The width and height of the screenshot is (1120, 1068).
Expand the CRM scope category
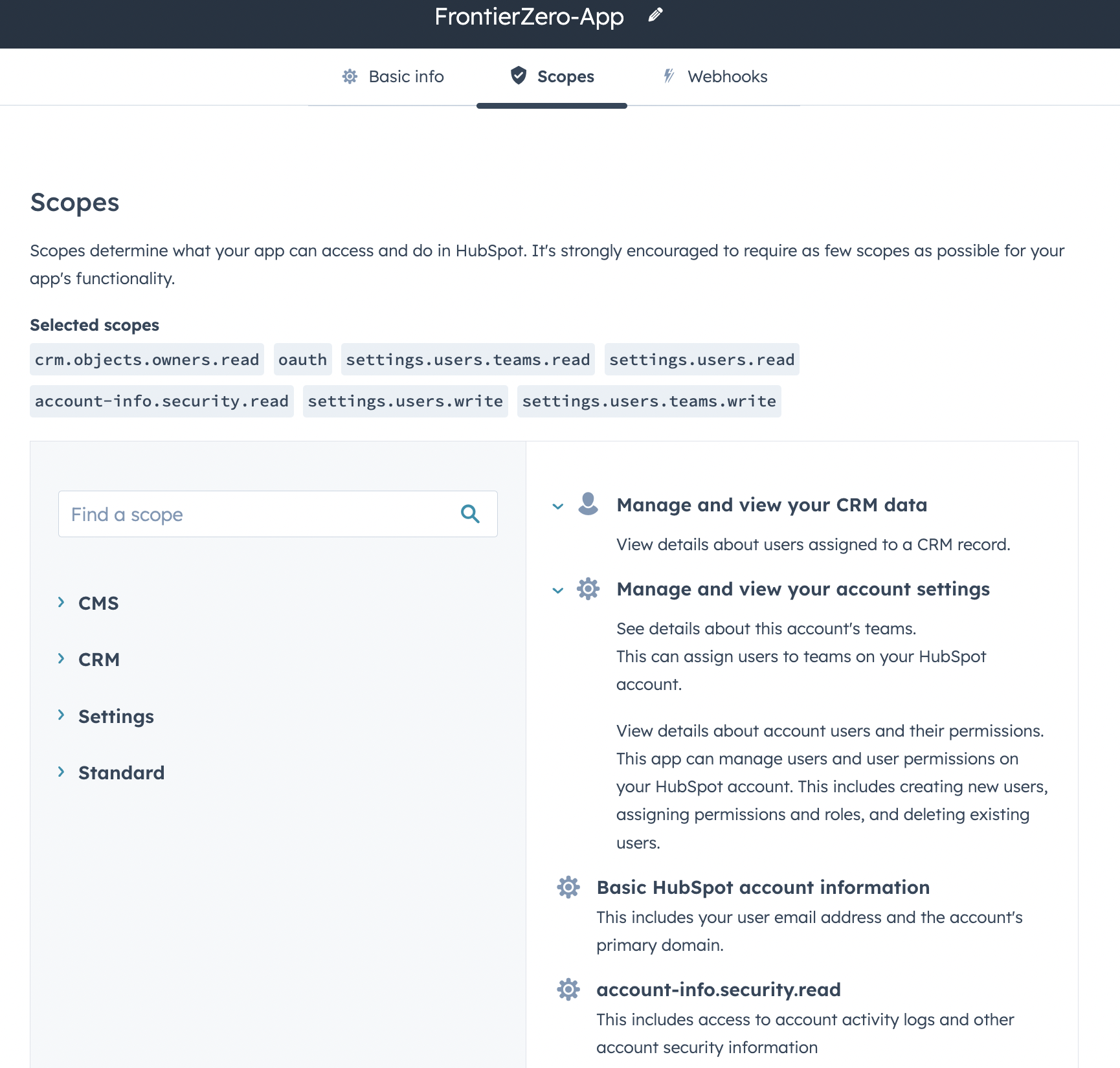pyautogui.click(x=62, y=659)
